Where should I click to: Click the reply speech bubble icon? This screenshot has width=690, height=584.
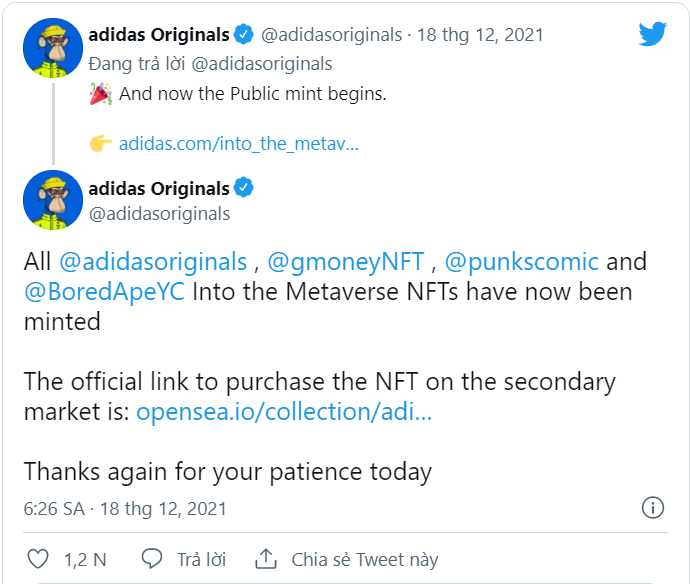(x=152, y=559)
